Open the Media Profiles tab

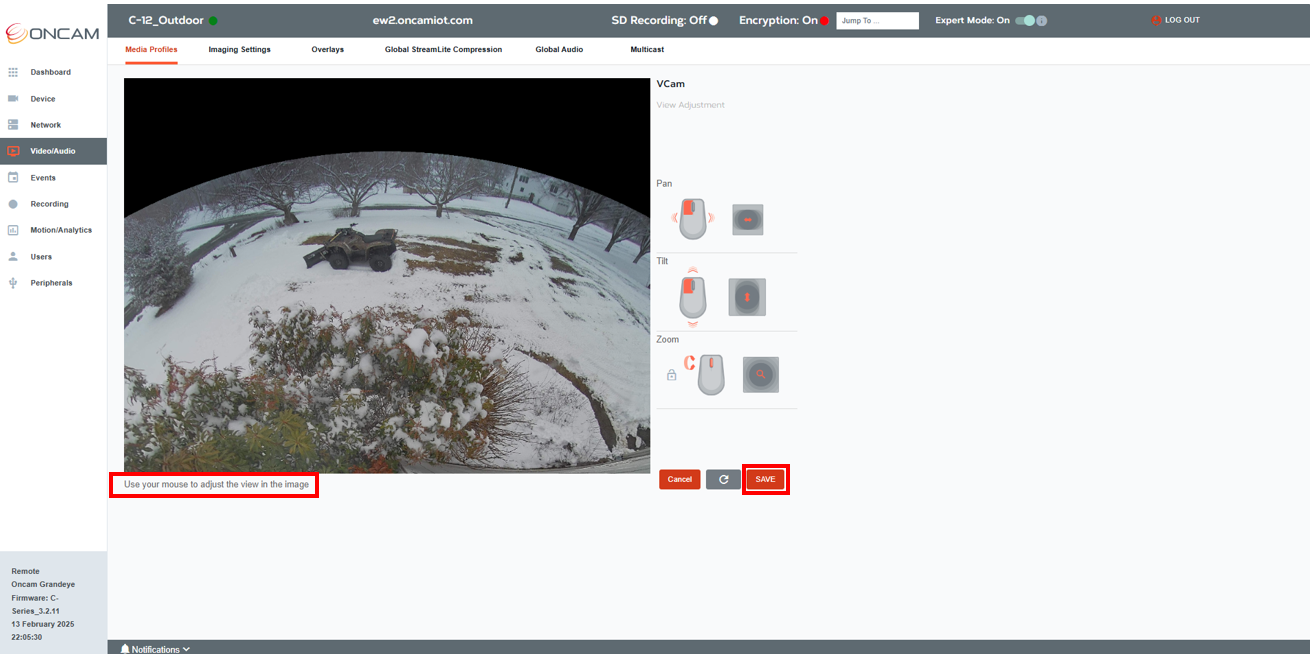pos(151,49)
